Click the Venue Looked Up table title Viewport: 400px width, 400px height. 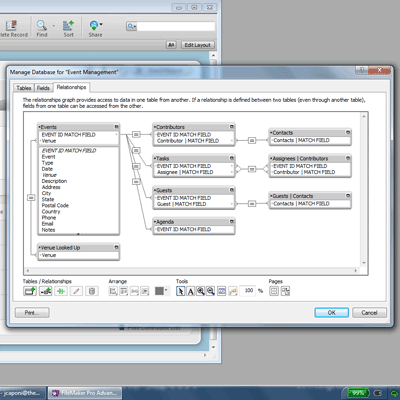point(60,248)
